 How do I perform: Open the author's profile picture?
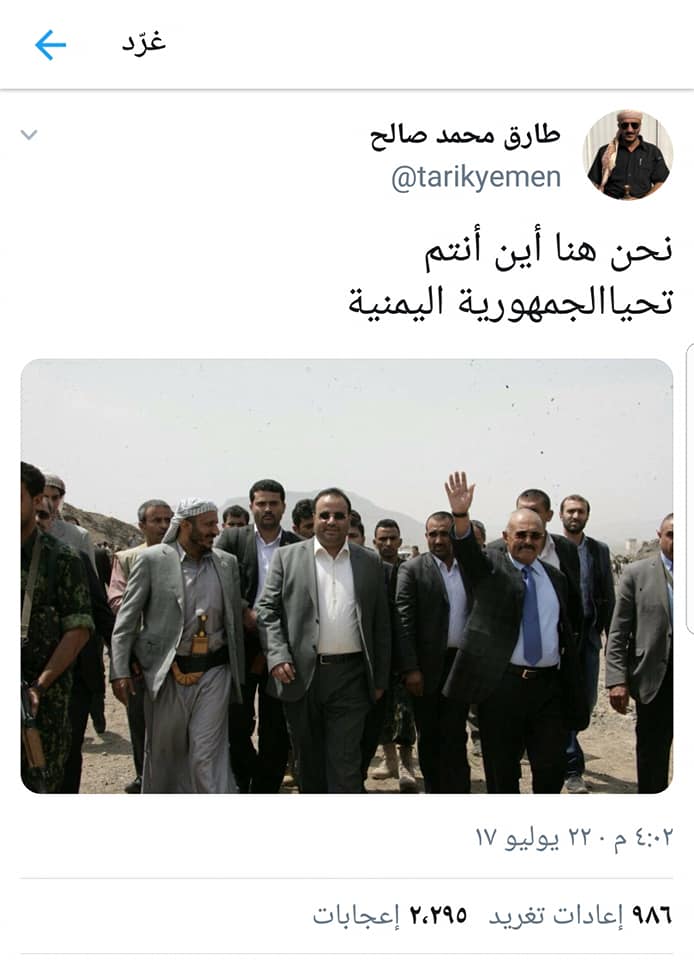point(627,155)
